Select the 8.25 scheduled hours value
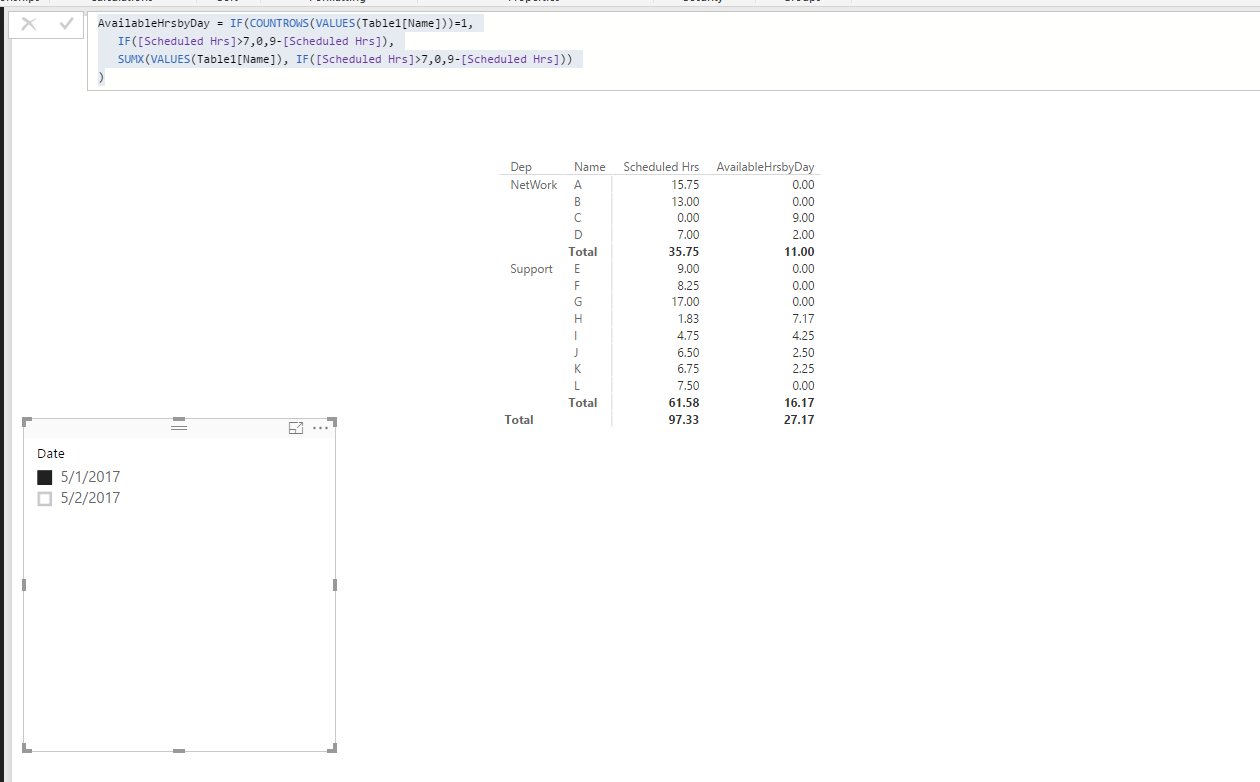Viewport: 1260px width, 782px height. pos(688,286)
